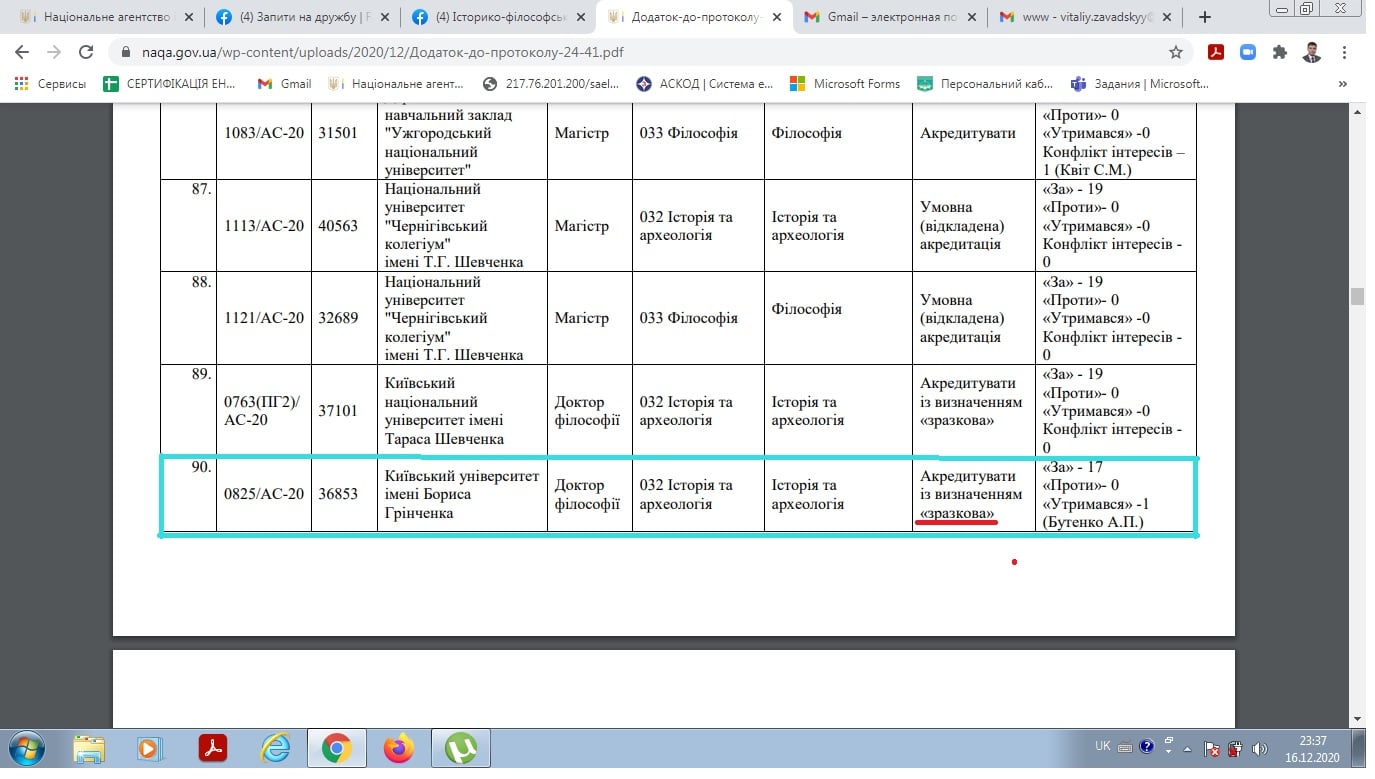Launch uTorrent from the taskbar

click(x=460, y=748)
